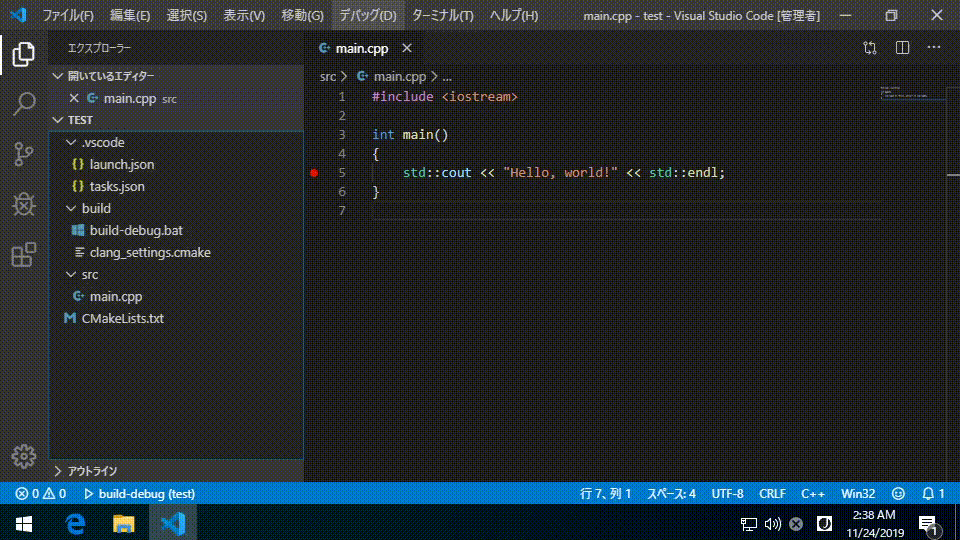
Task: Open the Source Control view icon
Action: pos(24,154)
